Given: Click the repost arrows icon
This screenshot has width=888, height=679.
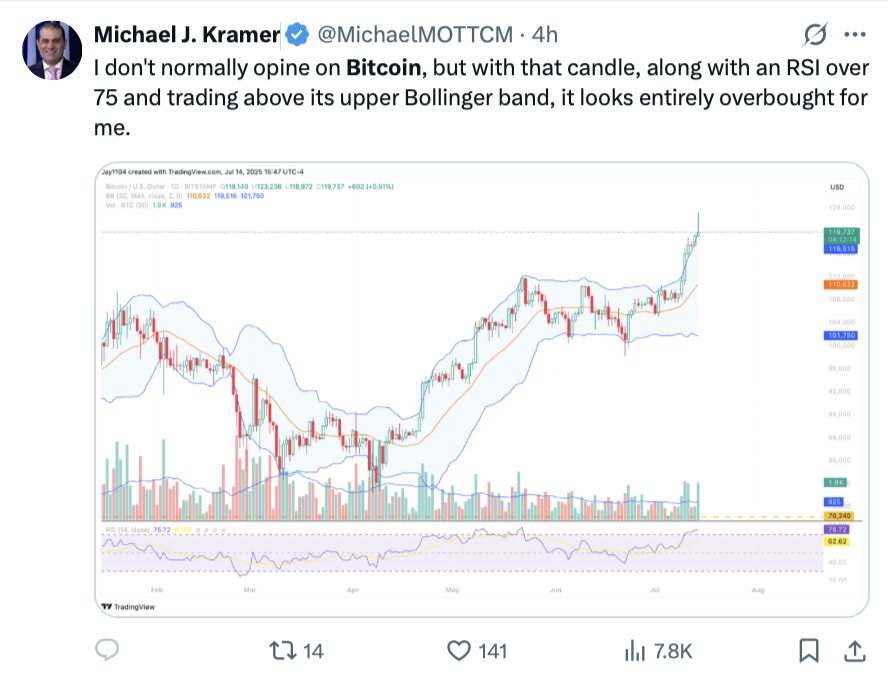Looking at the screenshot, I should coord(283,650).
